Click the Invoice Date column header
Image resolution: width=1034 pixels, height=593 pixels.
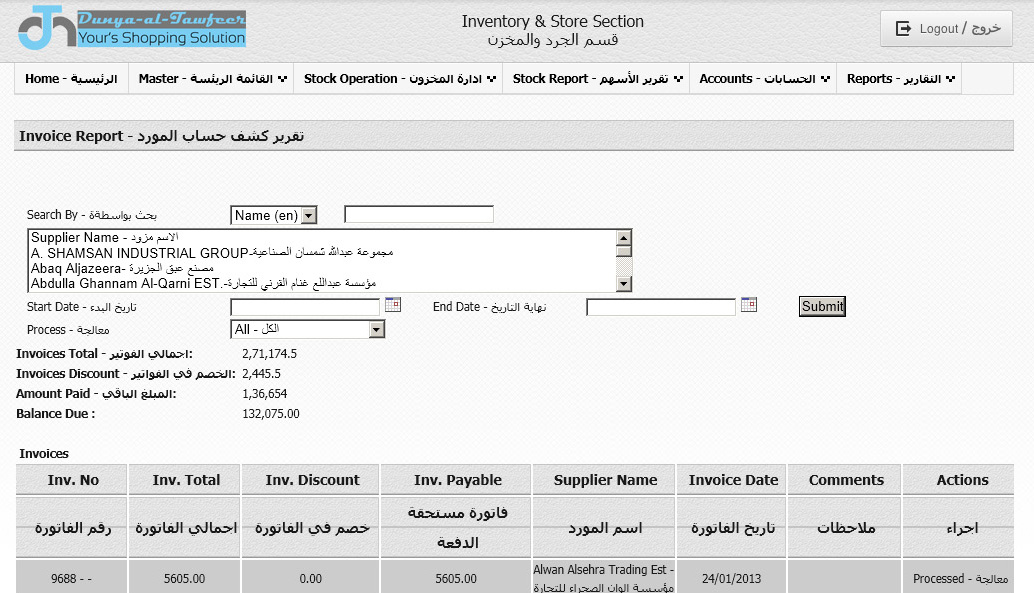733,480
